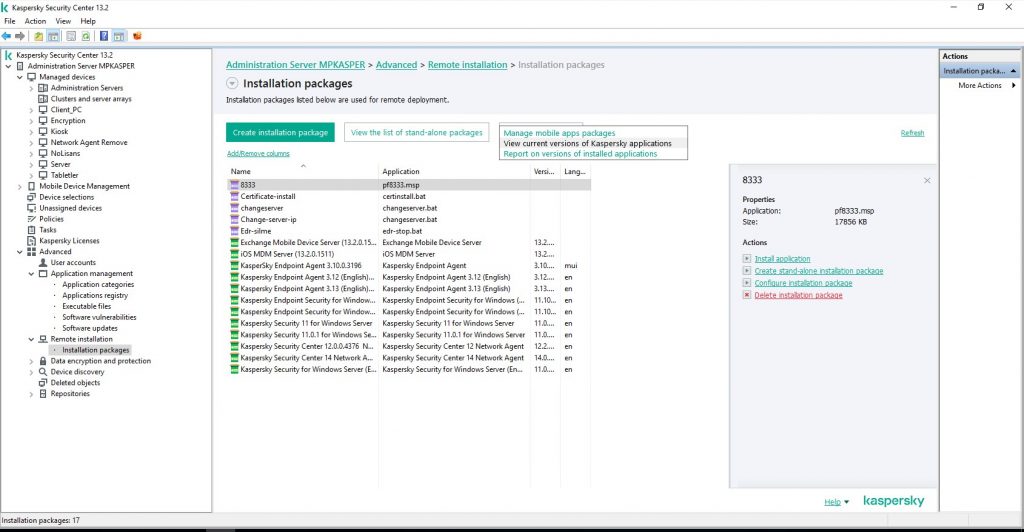Viewport: 1024px width, 532px height.
Task: Click the red Delete installation package icon
Action: coord(746,295)
